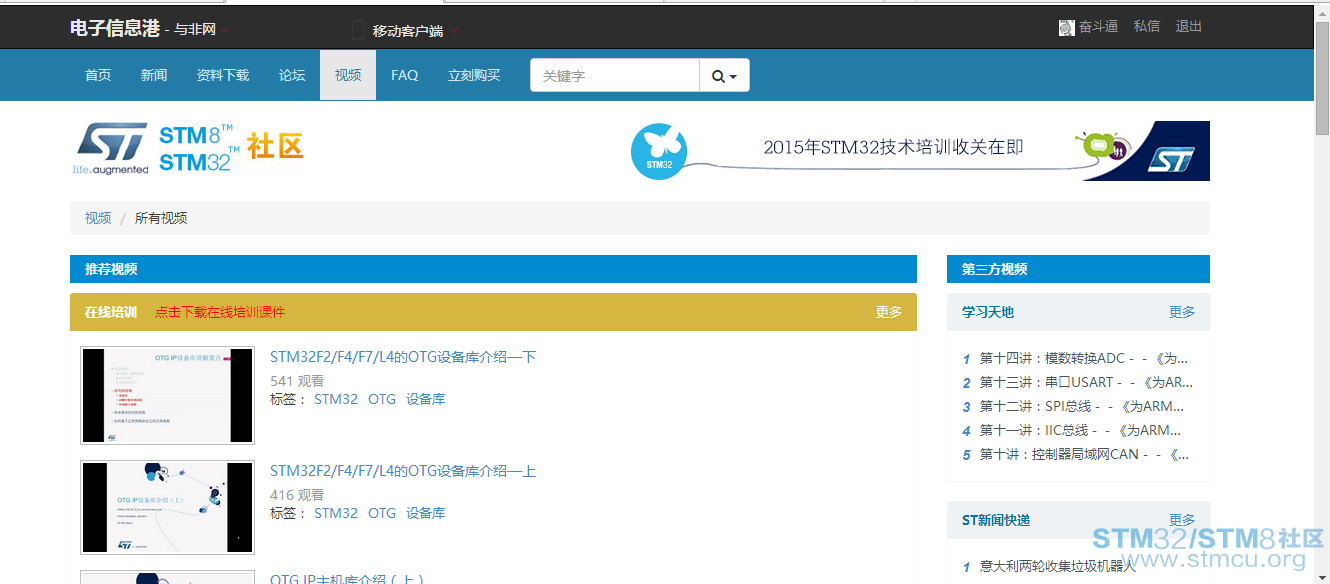The height and width of the screenshot is (584, 1330).
Task: Click the ST STM8 STM32 社区 logo
Action: click(189, 148)
